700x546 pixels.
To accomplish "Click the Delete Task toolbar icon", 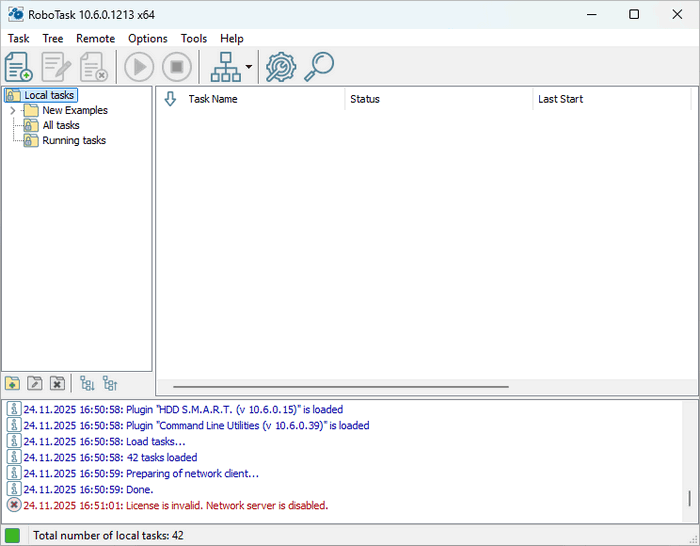I will tap(93, 67).
